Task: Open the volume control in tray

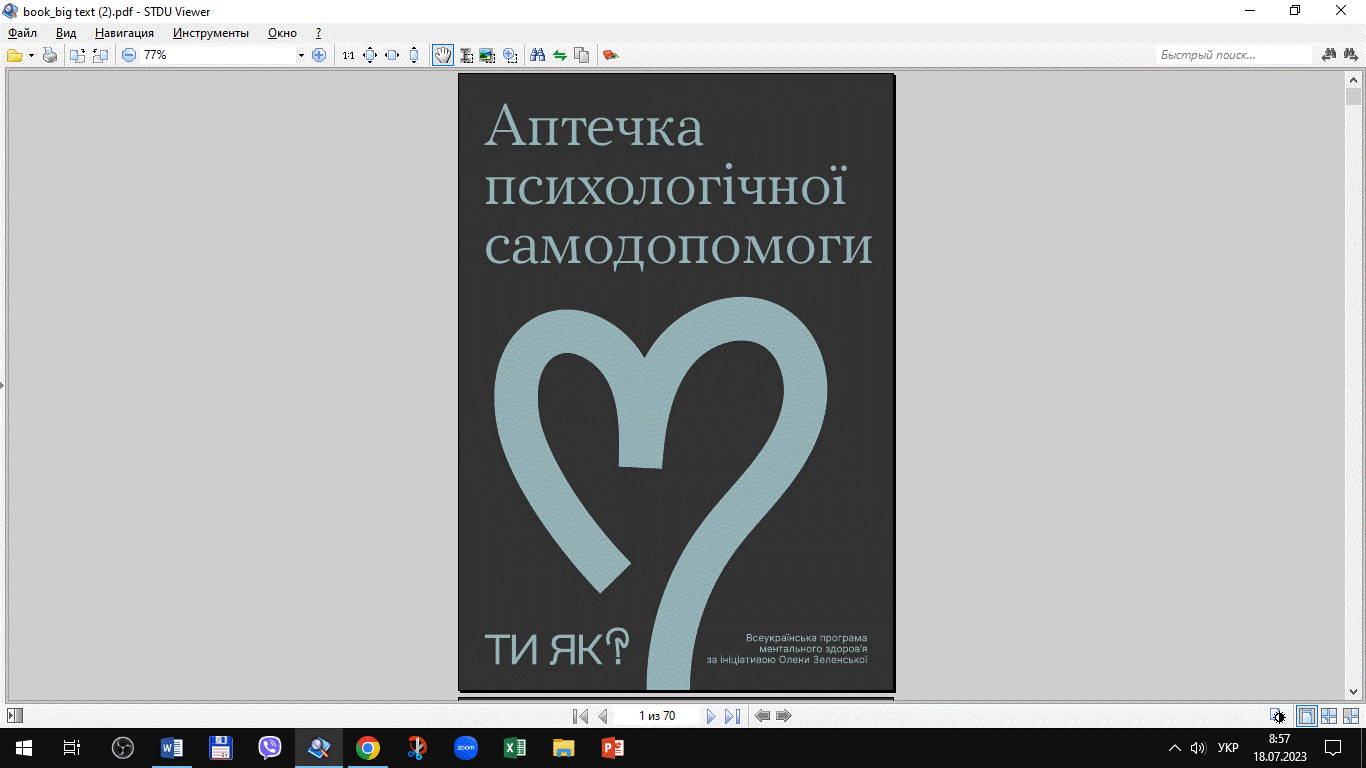Action: click(1199, 747)
